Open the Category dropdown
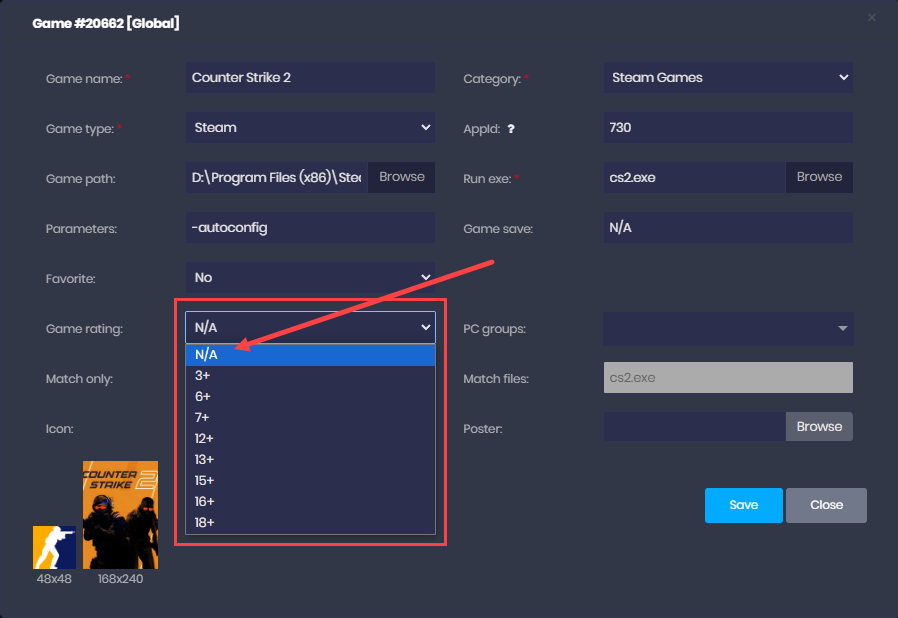 tap(728, 78)
